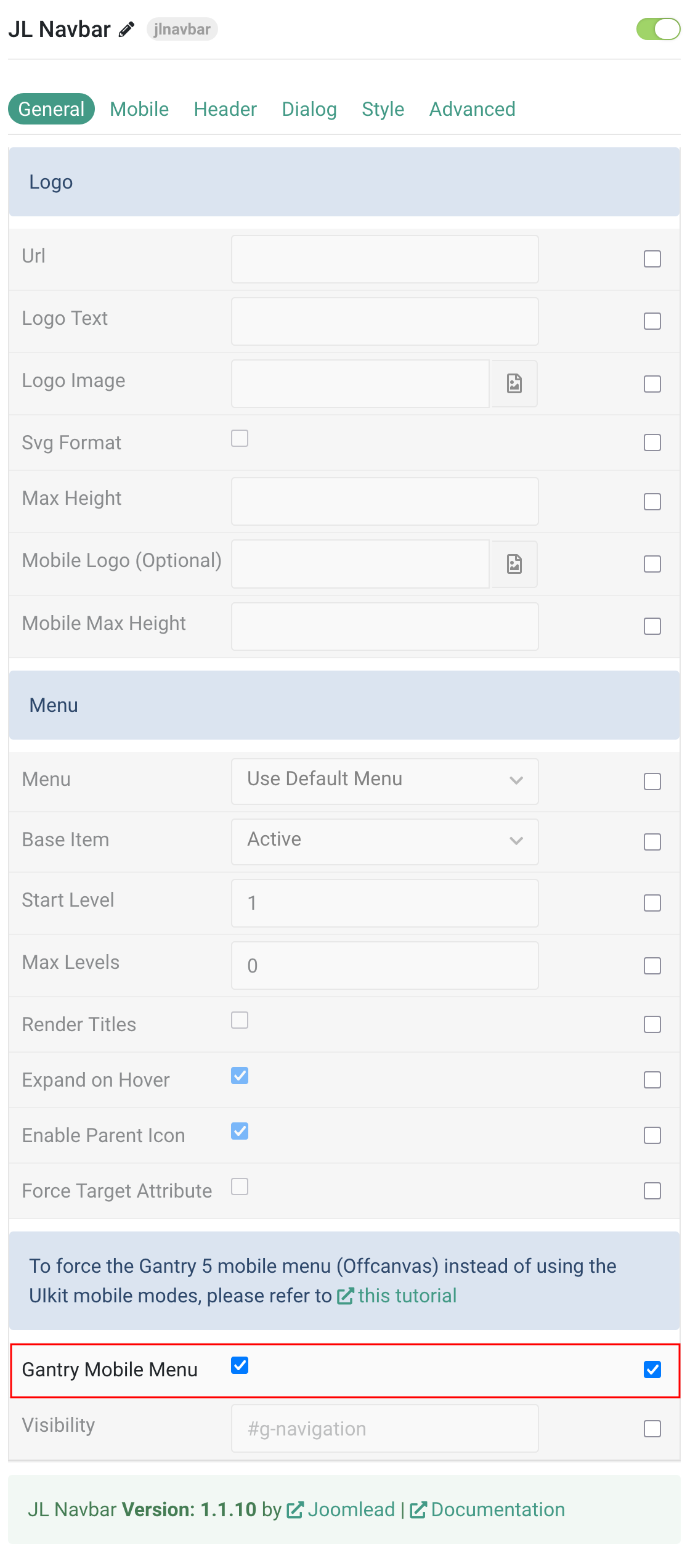Click external link icon before this tutorial

point(346,1296)
